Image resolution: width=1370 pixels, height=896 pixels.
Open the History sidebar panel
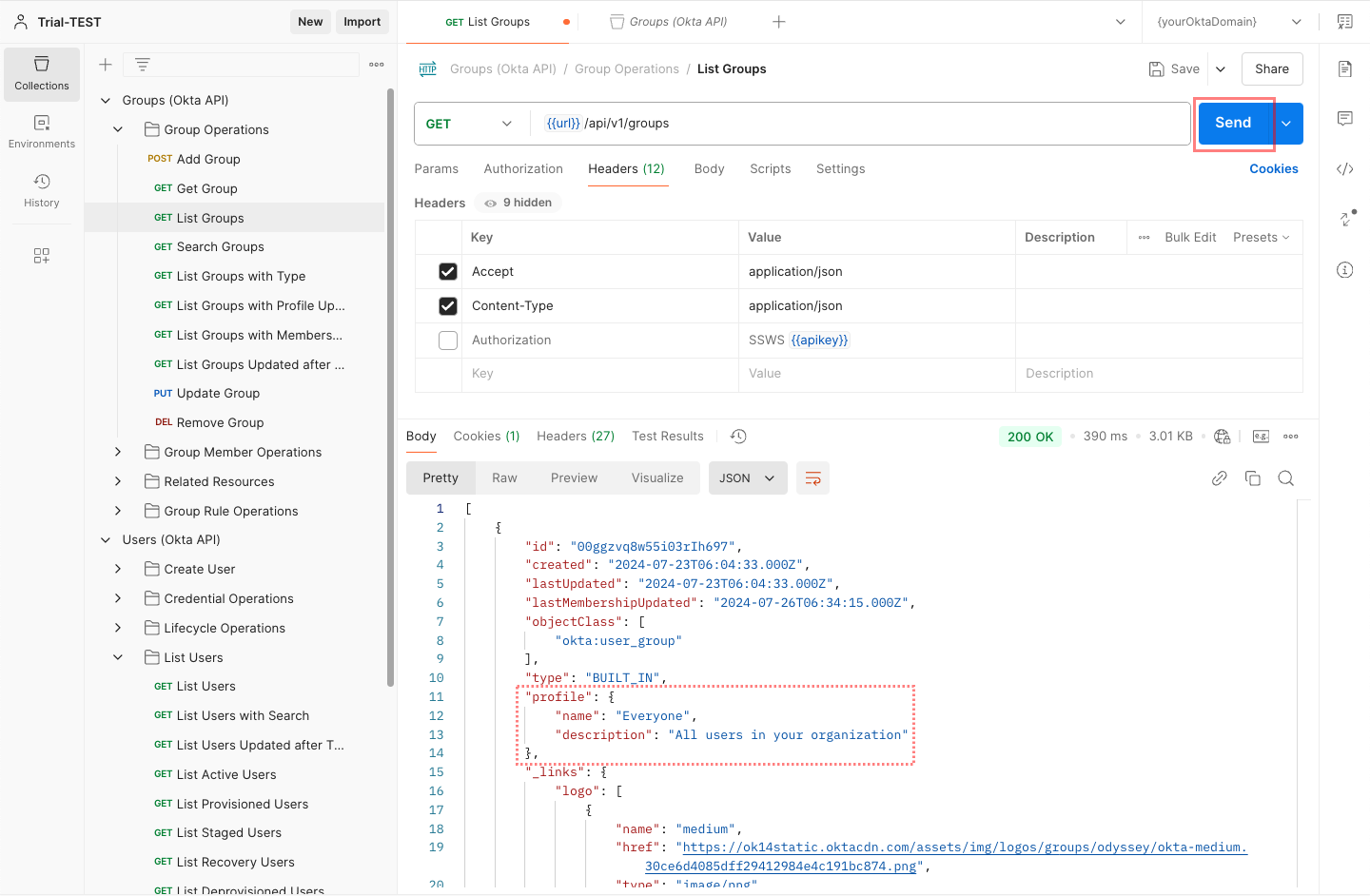point(41,190)
